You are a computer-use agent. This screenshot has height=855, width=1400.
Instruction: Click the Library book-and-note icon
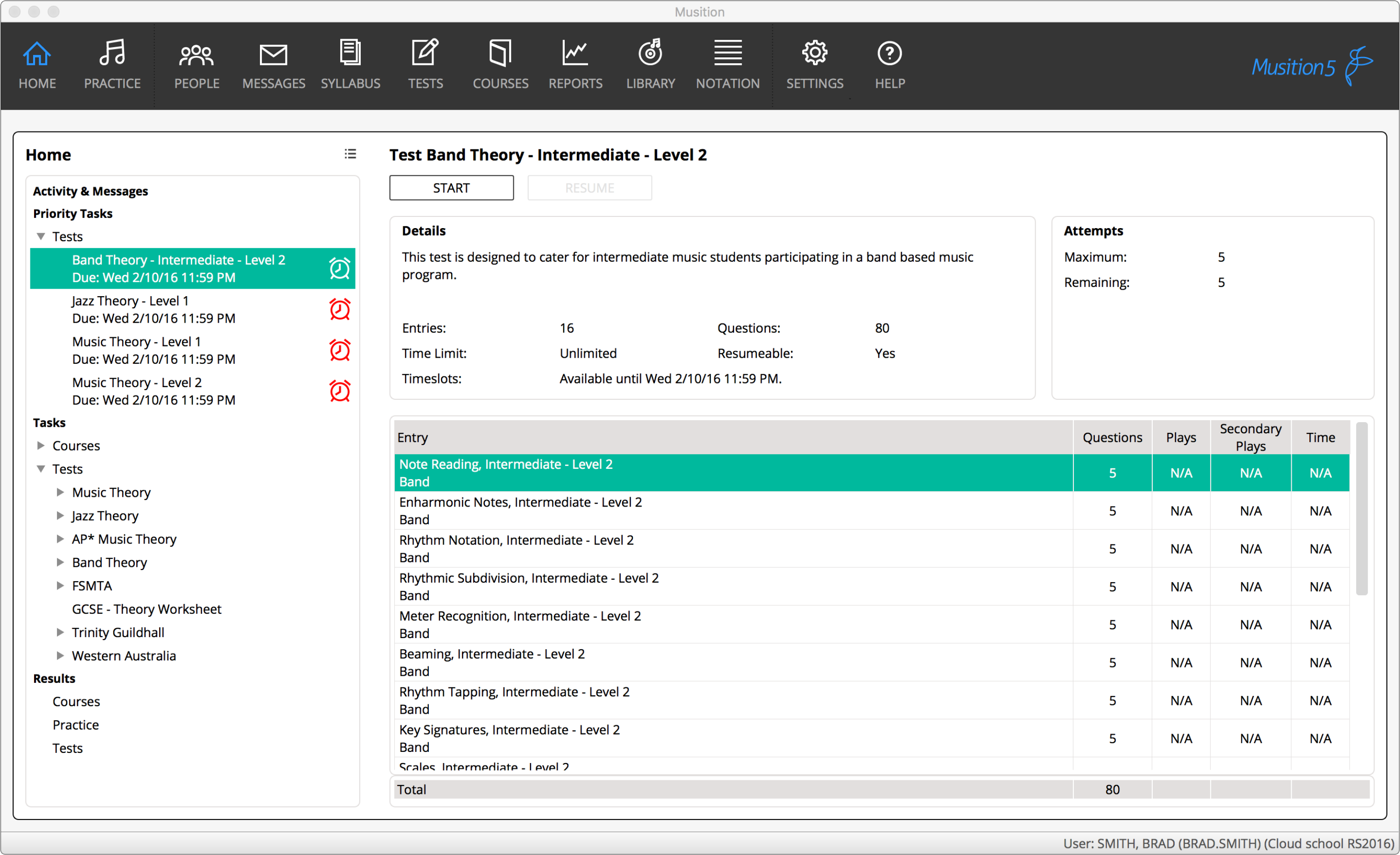[x=650, y=53]
